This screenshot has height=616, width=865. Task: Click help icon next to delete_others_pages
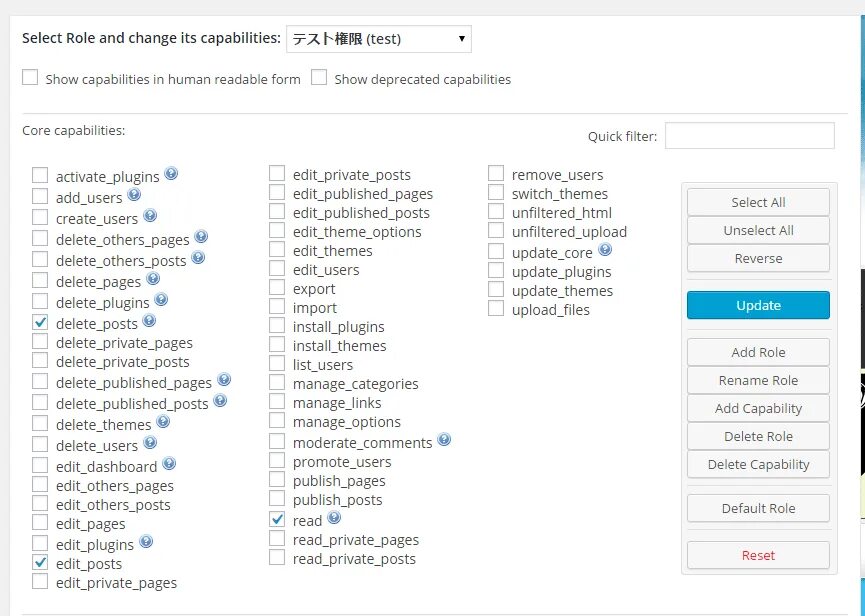pos(201,237)
